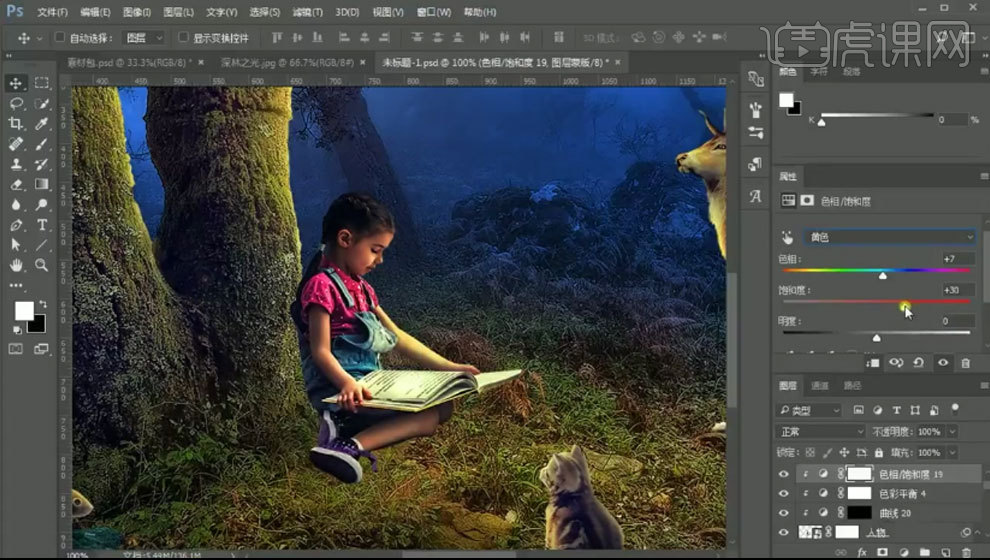This screenshot has width=990, height=560.
Task: Create a new layer group
Action: pyautogui.click(x=924, y=552)
